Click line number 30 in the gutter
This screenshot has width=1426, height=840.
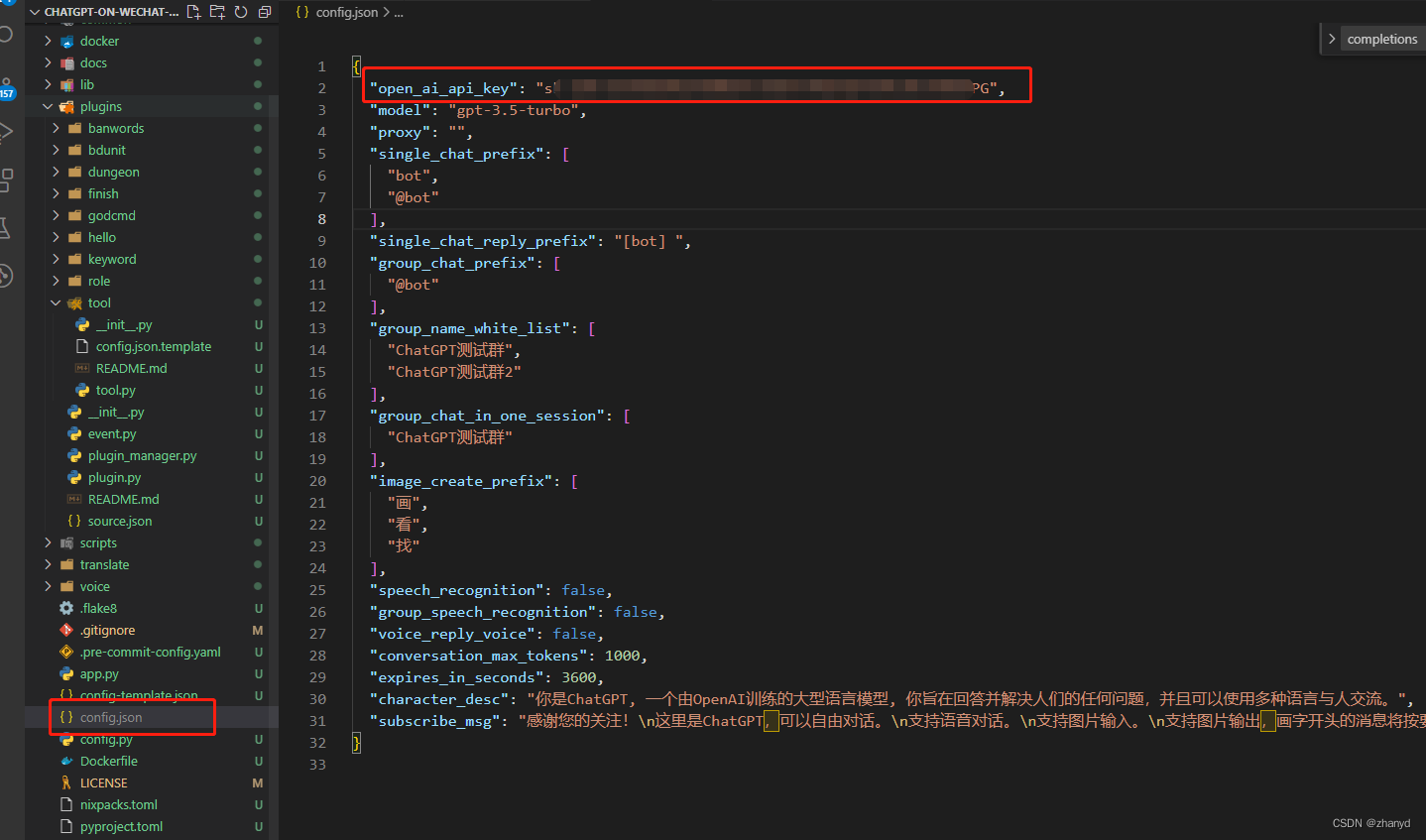pos(317,699)
